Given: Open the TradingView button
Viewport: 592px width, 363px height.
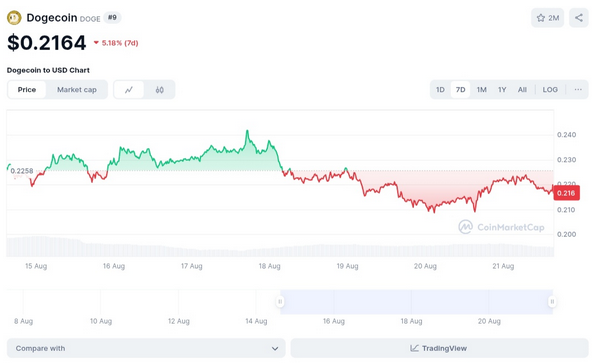Looking at the screenshot, I should (439, 348).
